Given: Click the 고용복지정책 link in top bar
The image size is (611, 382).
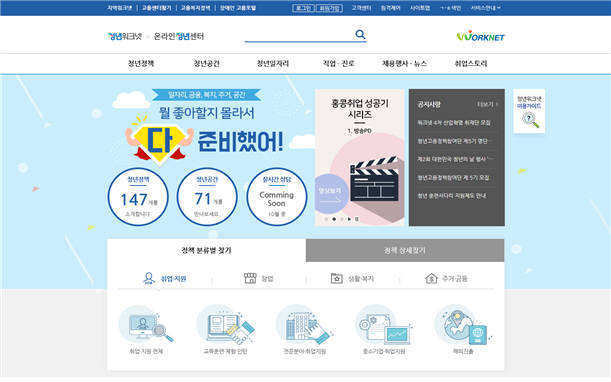Looking at the screenshot, I should click(x=195, y=8).
